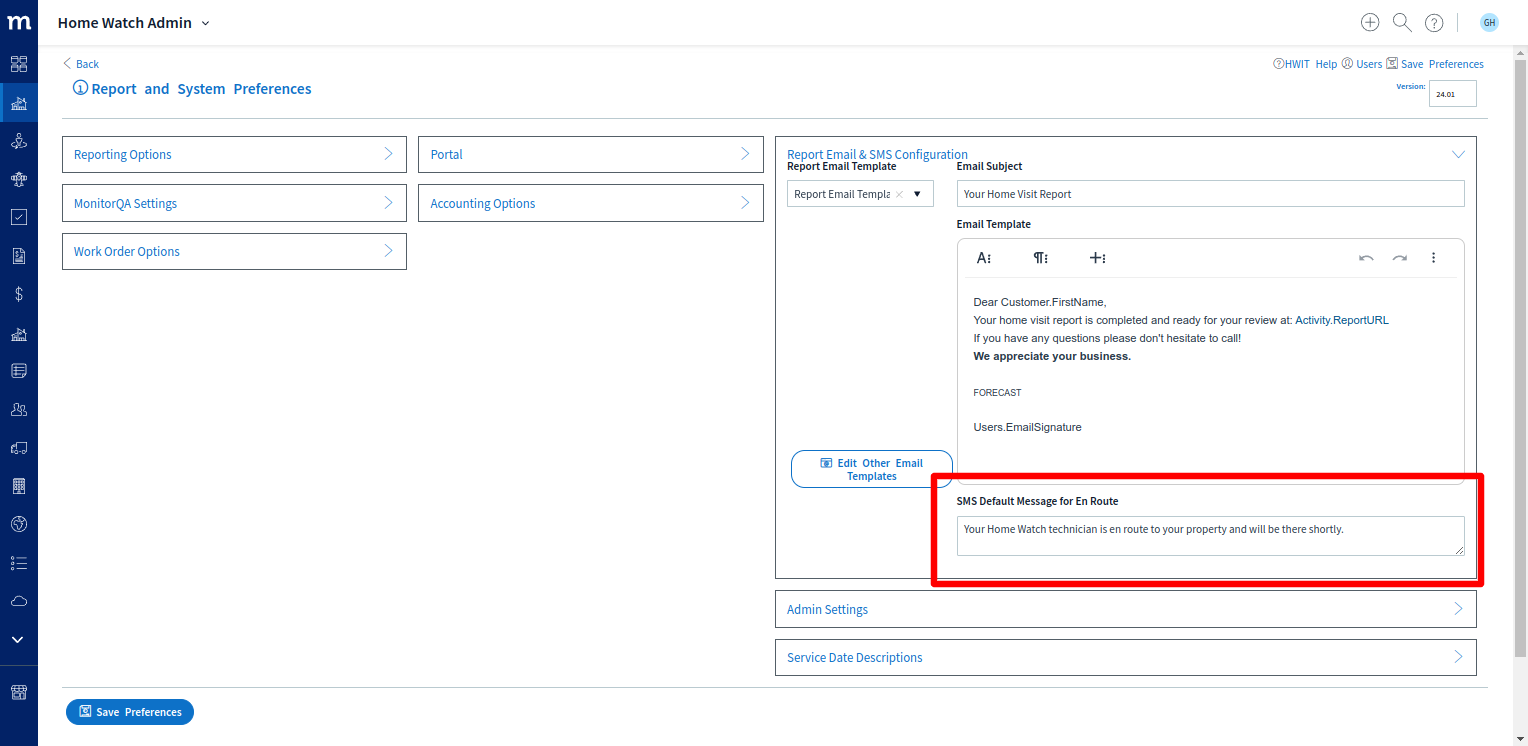This screenshot has width=1528, height=746.
Task: Open editor more options three dots
Action: click(x=1433, y=258)
